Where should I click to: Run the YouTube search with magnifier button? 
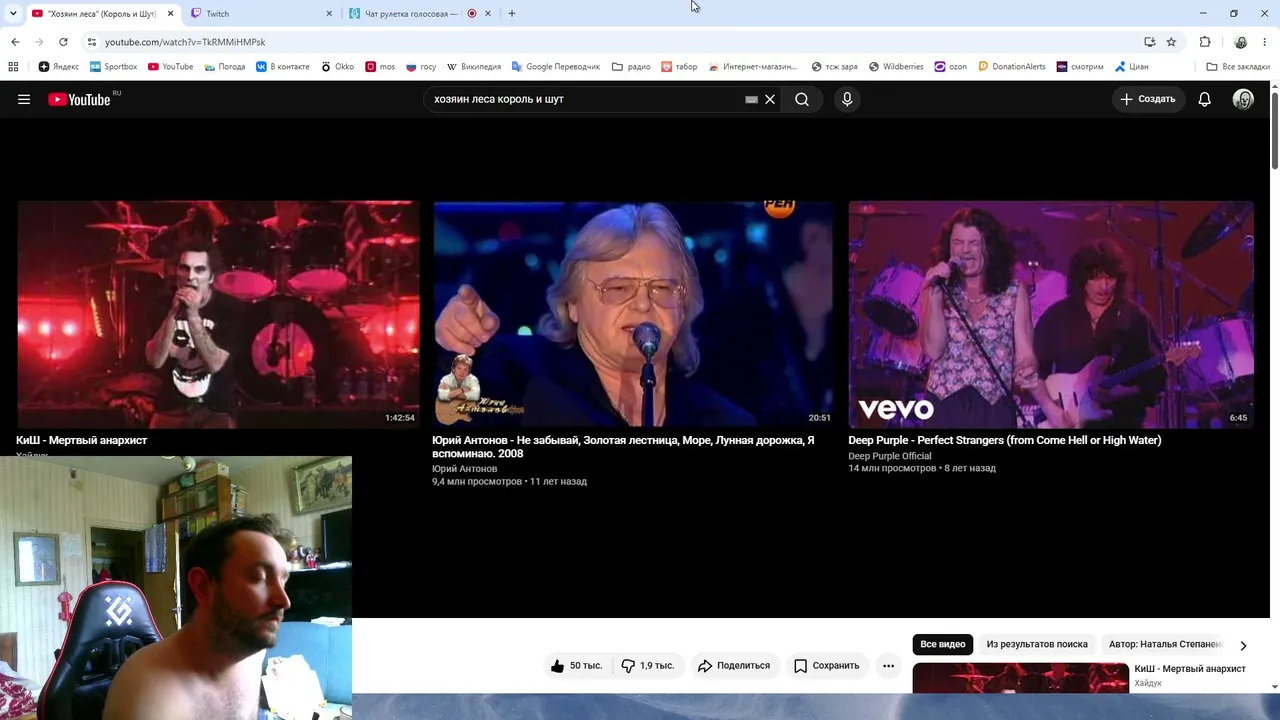[x=802, y=99]
